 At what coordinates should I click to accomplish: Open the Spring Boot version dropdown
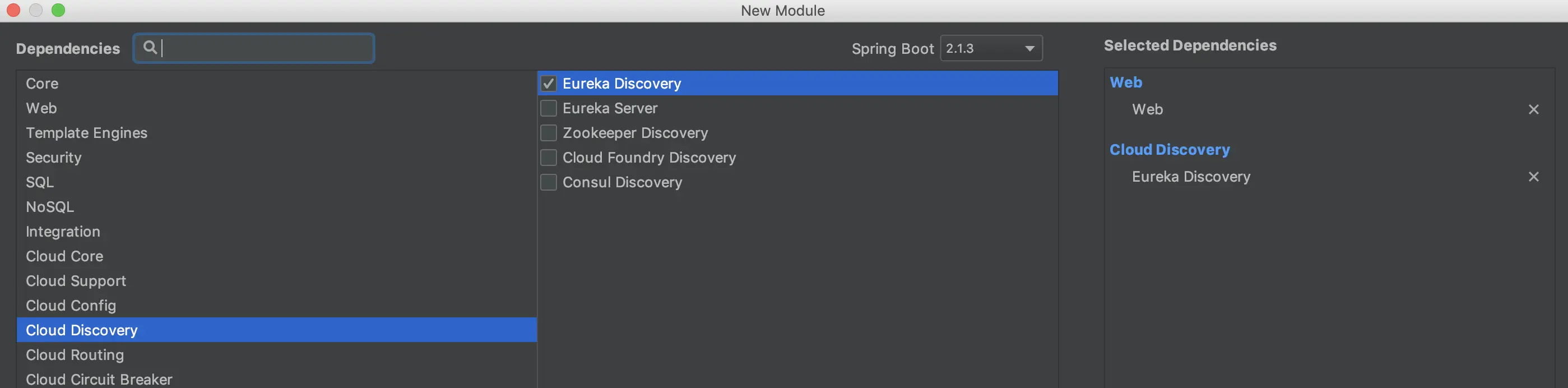point(991,48)
